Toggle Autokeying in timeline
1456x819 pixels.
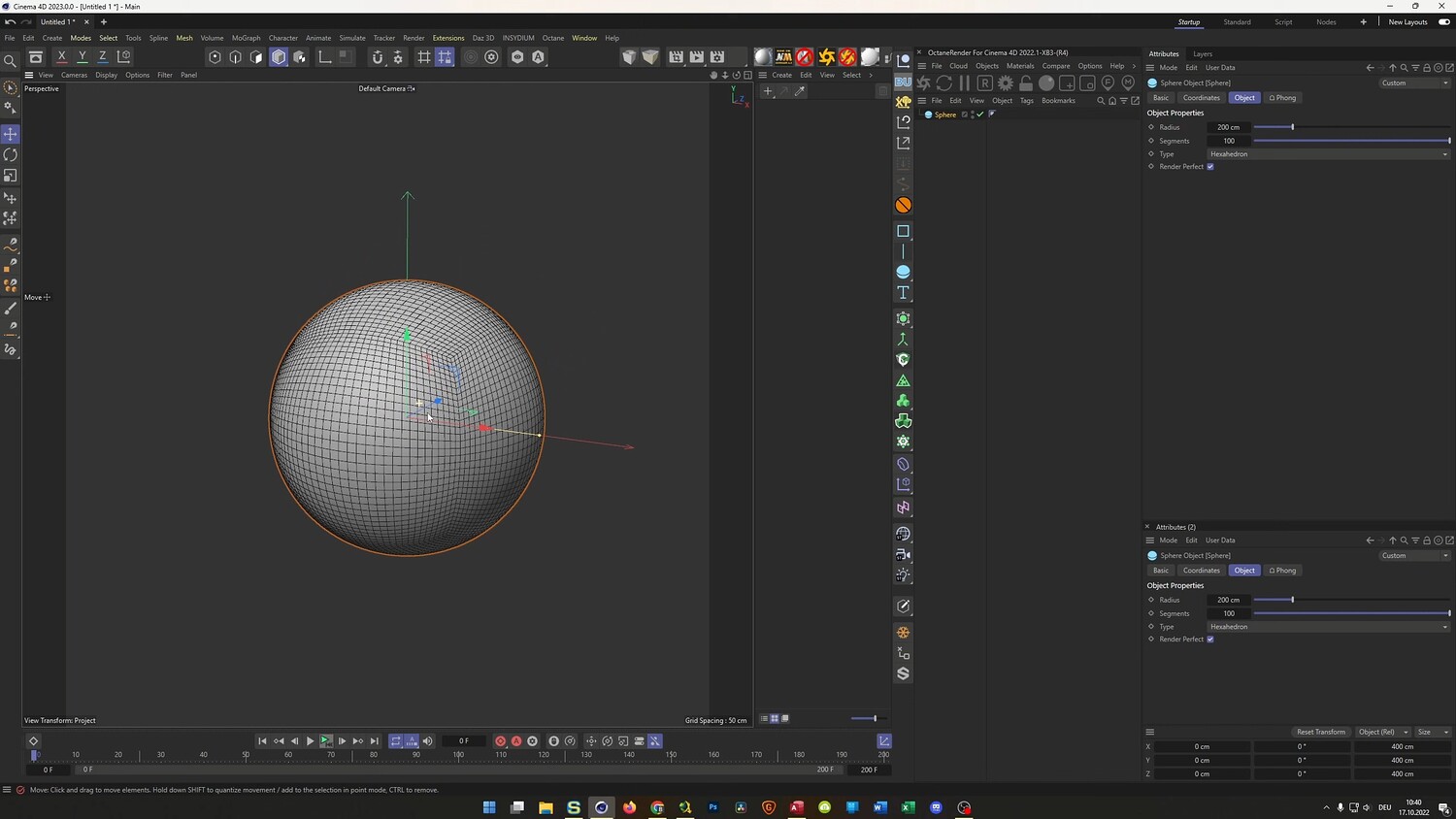point(516,741)
